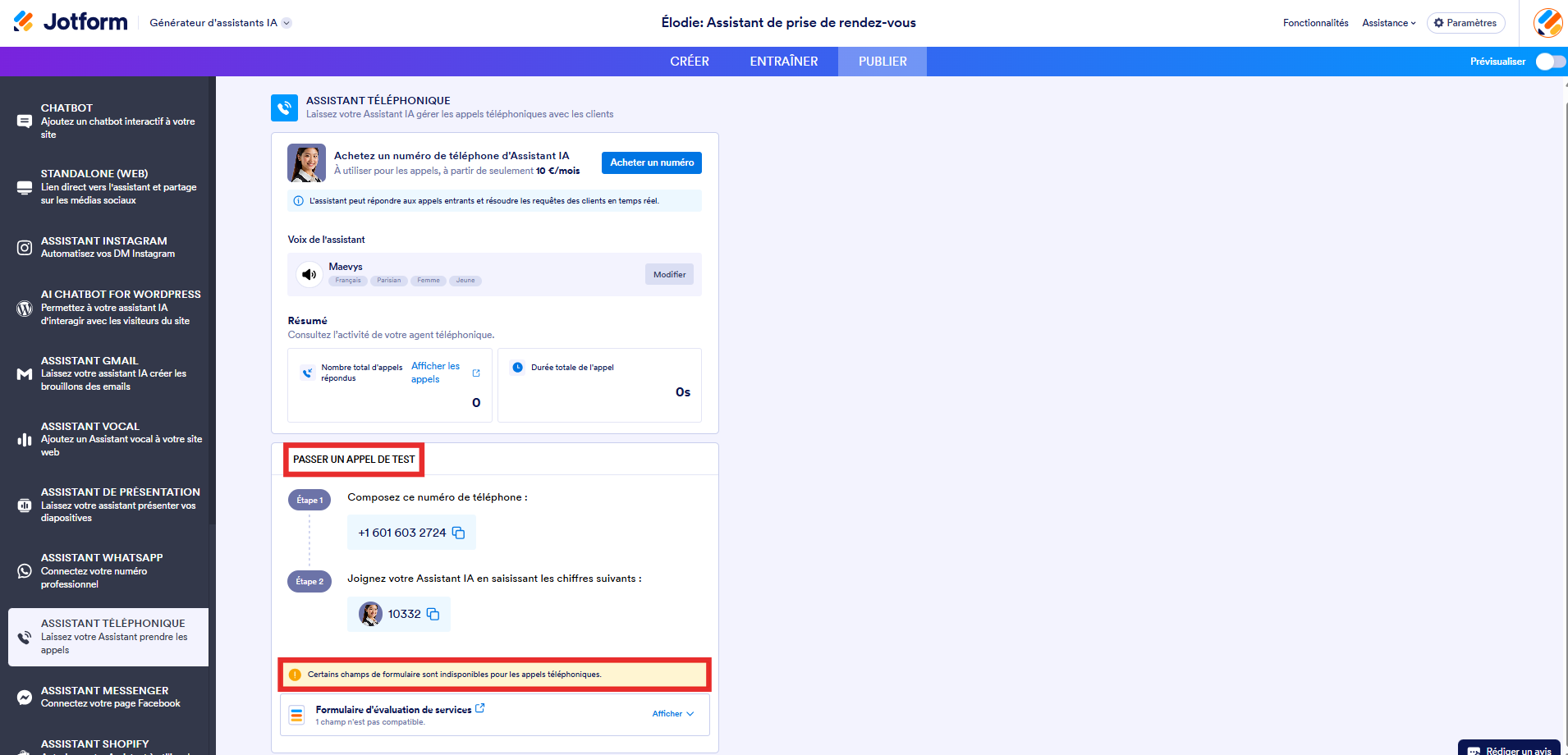Play the Maevys voice sample speaker icon
The height and width of the screenshot is (755, 1568).
(309, 274)
